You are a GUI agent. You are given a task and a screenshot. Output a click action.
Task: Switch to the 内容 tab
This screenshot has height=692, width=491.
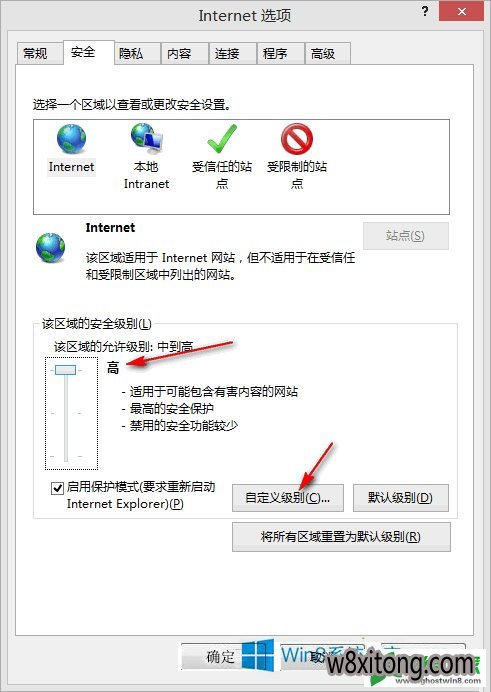pos(179,54)
